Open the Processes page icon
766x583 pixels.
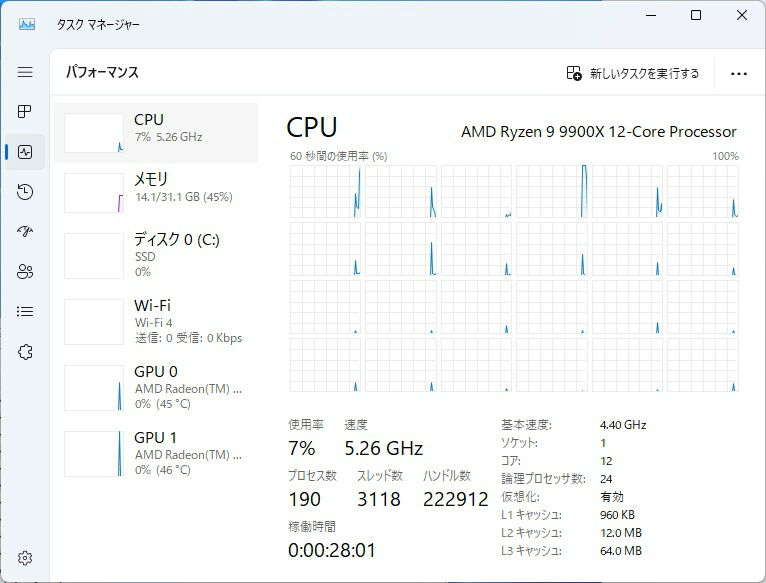pyautogui.click(x=25, y=112)
